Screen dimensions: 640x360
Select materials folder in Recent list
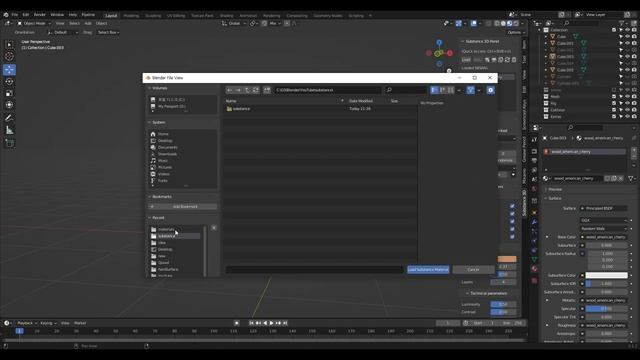[x=167, y=229]
